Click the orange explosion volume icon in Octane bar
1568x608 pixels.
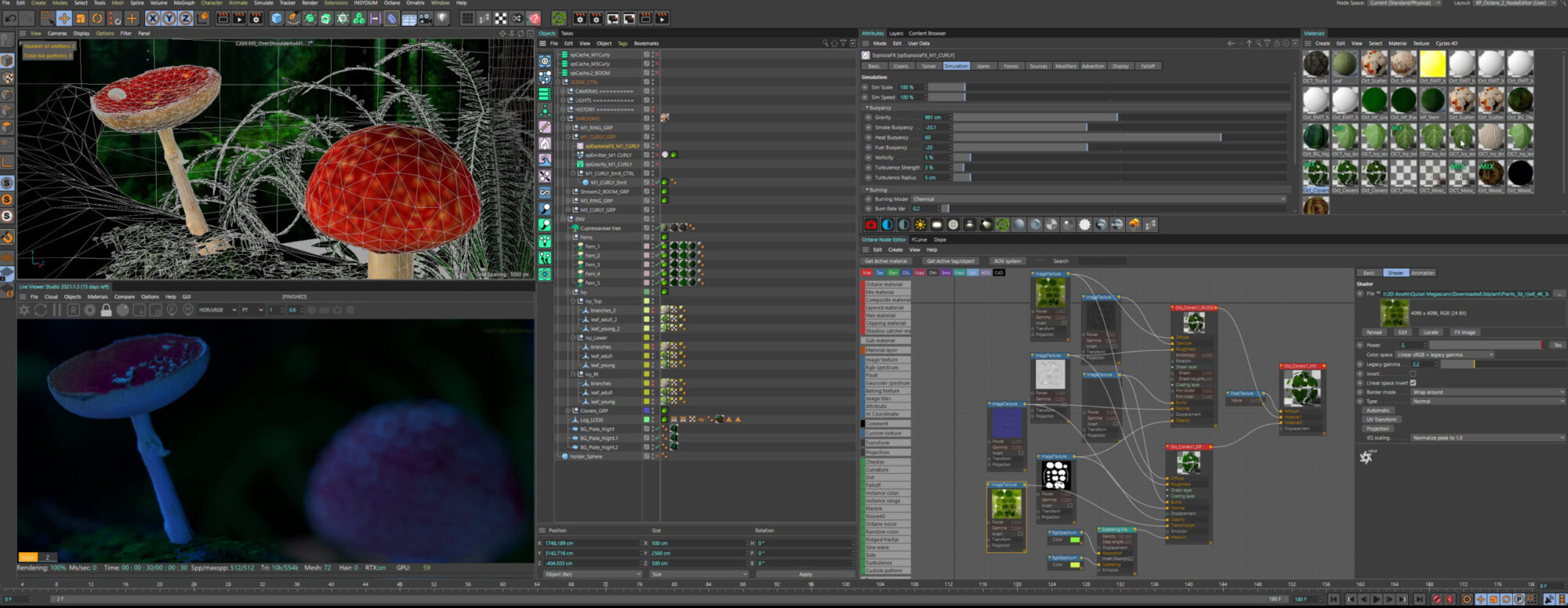[x=1134, y=225]
